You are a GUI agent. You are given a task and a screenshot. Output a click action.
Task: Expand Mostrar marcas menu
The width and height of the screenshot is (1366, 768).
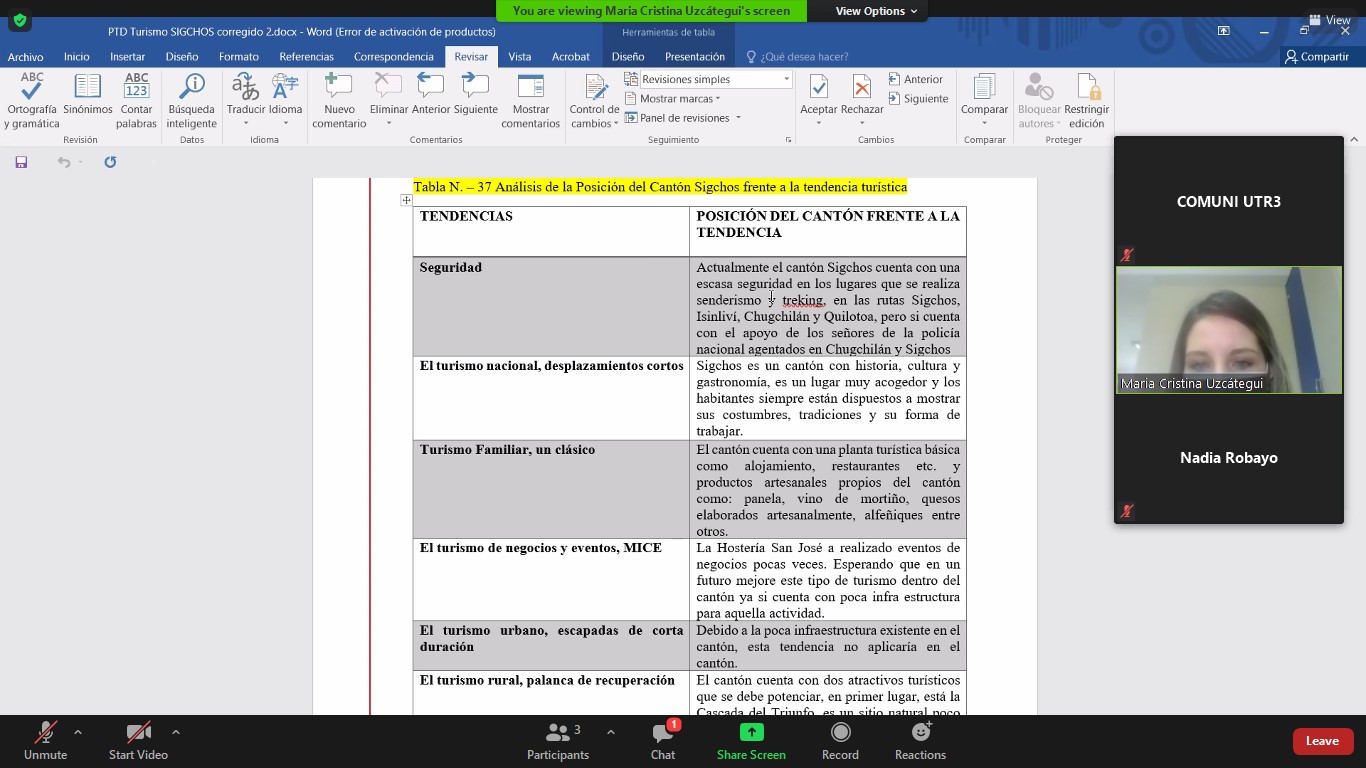point(673,99)
